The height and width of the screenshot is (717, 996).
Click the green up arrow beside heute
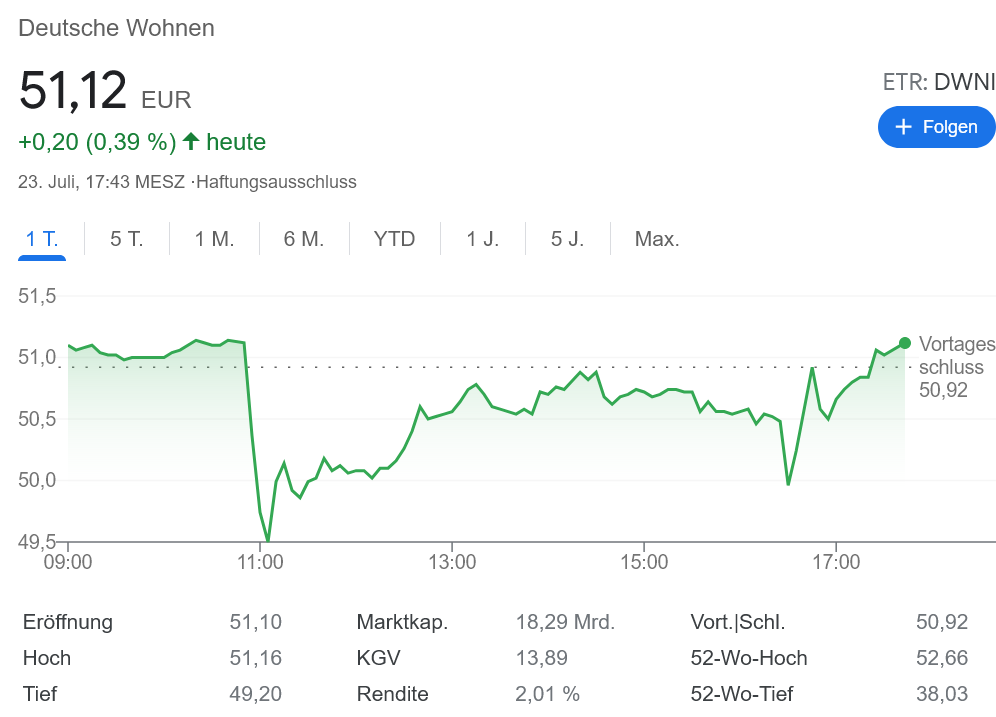(x=191, y=142)
